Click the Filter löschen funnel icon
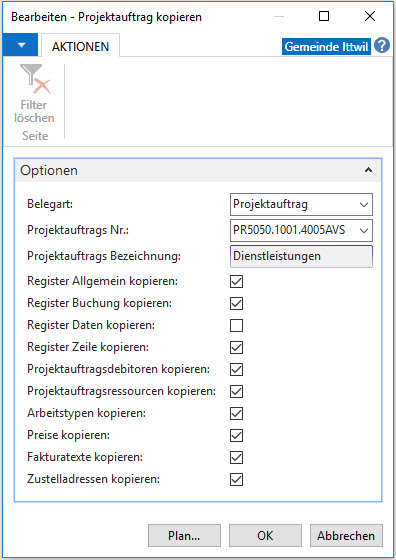The image size is (396, 560). (x=35, y=79)
